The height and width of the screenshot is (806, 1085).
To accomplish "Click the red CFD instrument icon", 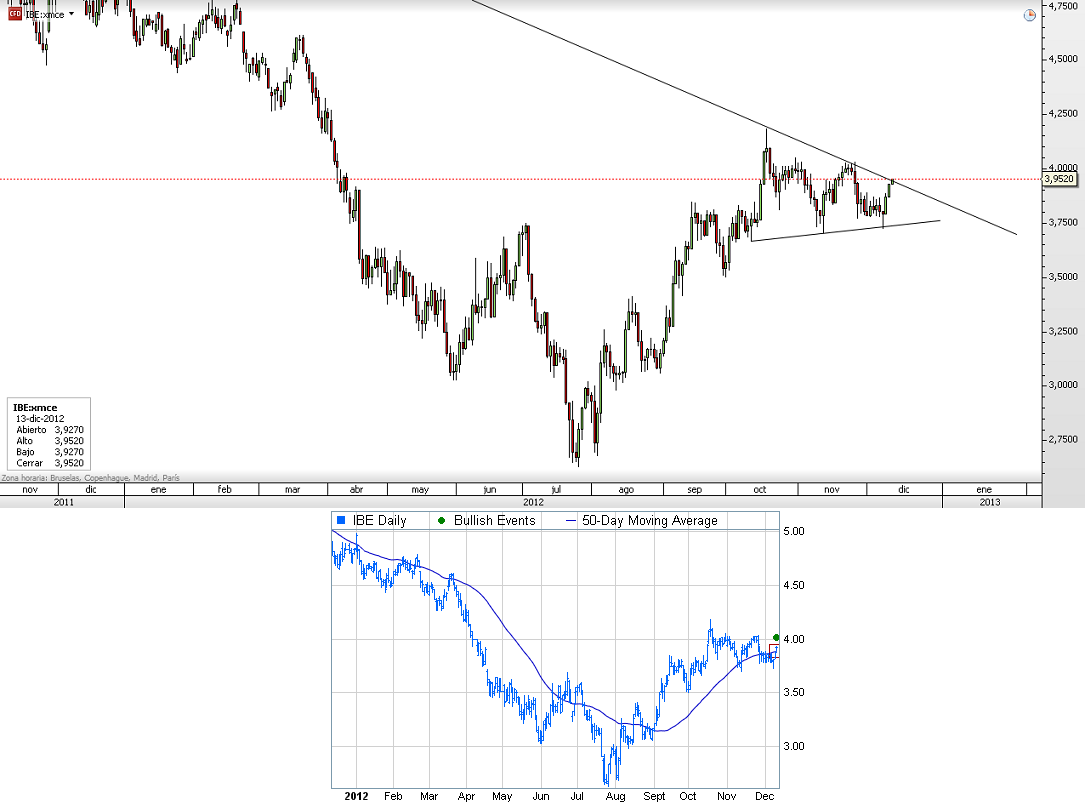I will click(15, 14).
